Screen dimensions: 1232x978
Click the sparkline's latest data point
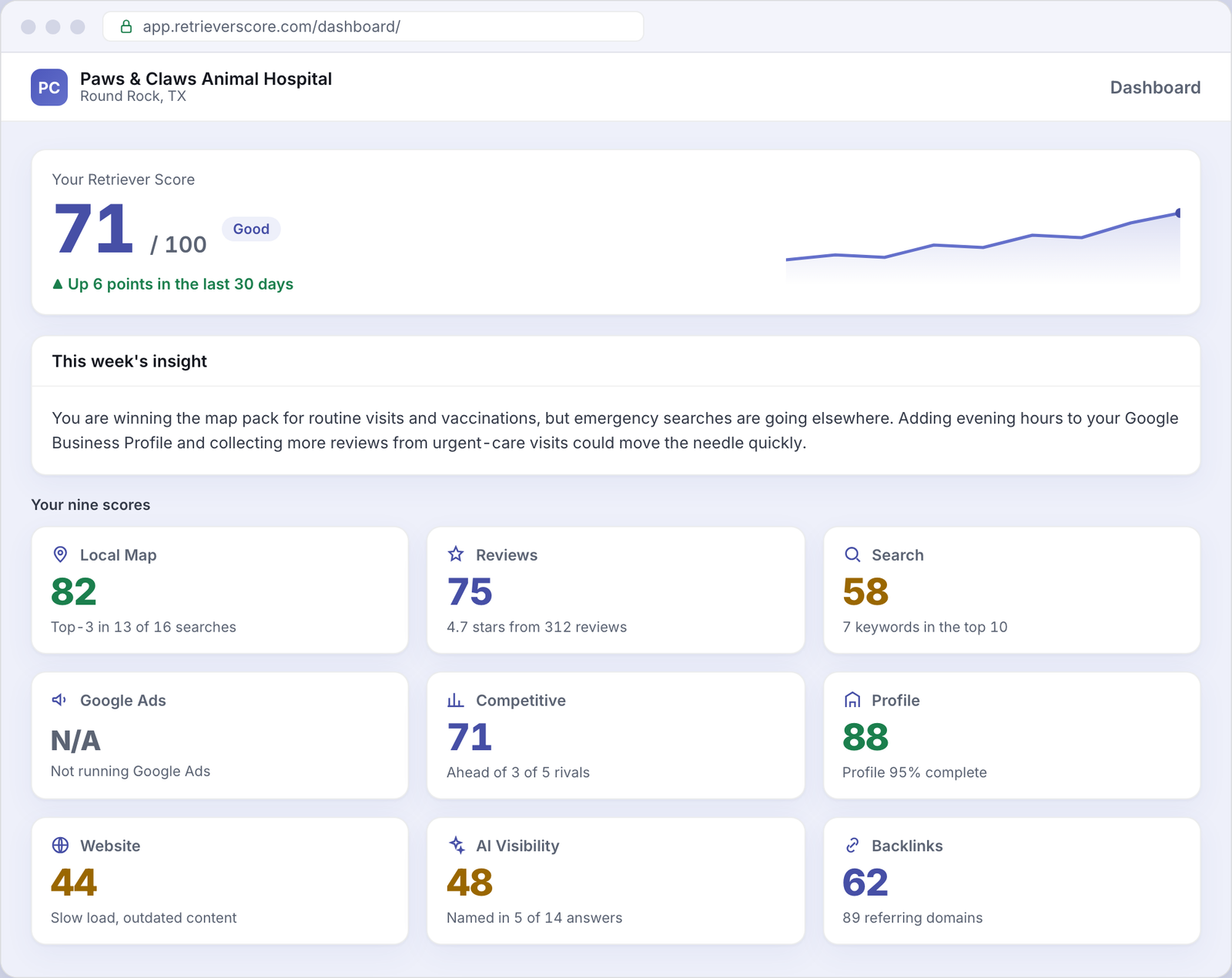coord(1179,213)
